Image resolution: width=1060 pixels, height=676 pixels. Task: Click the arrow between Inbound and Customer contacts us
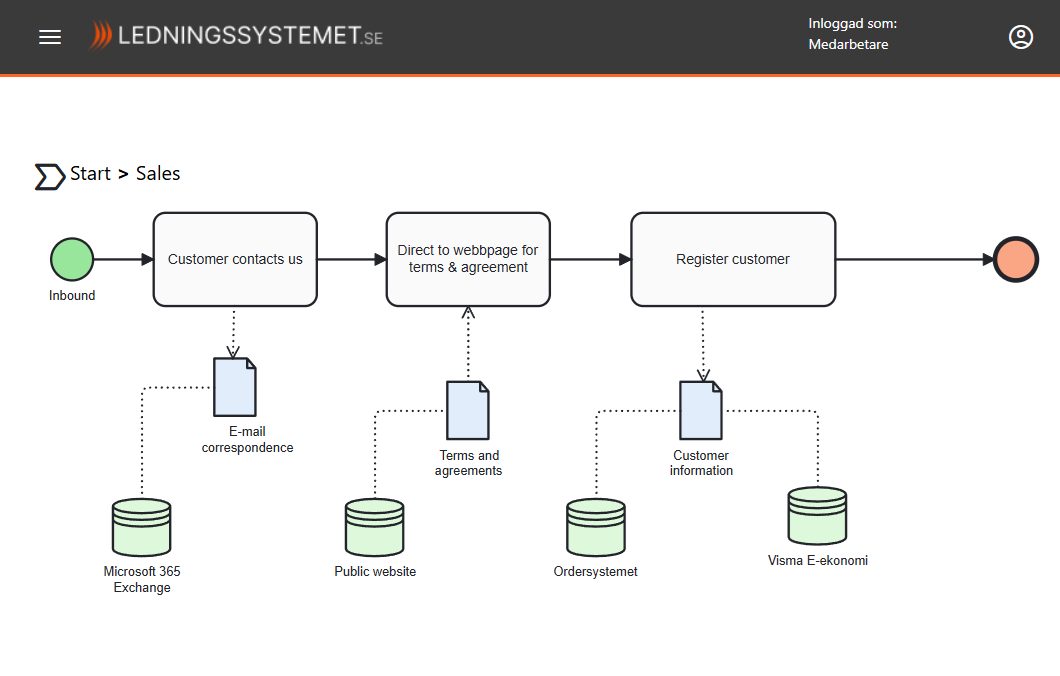(122, 259)
